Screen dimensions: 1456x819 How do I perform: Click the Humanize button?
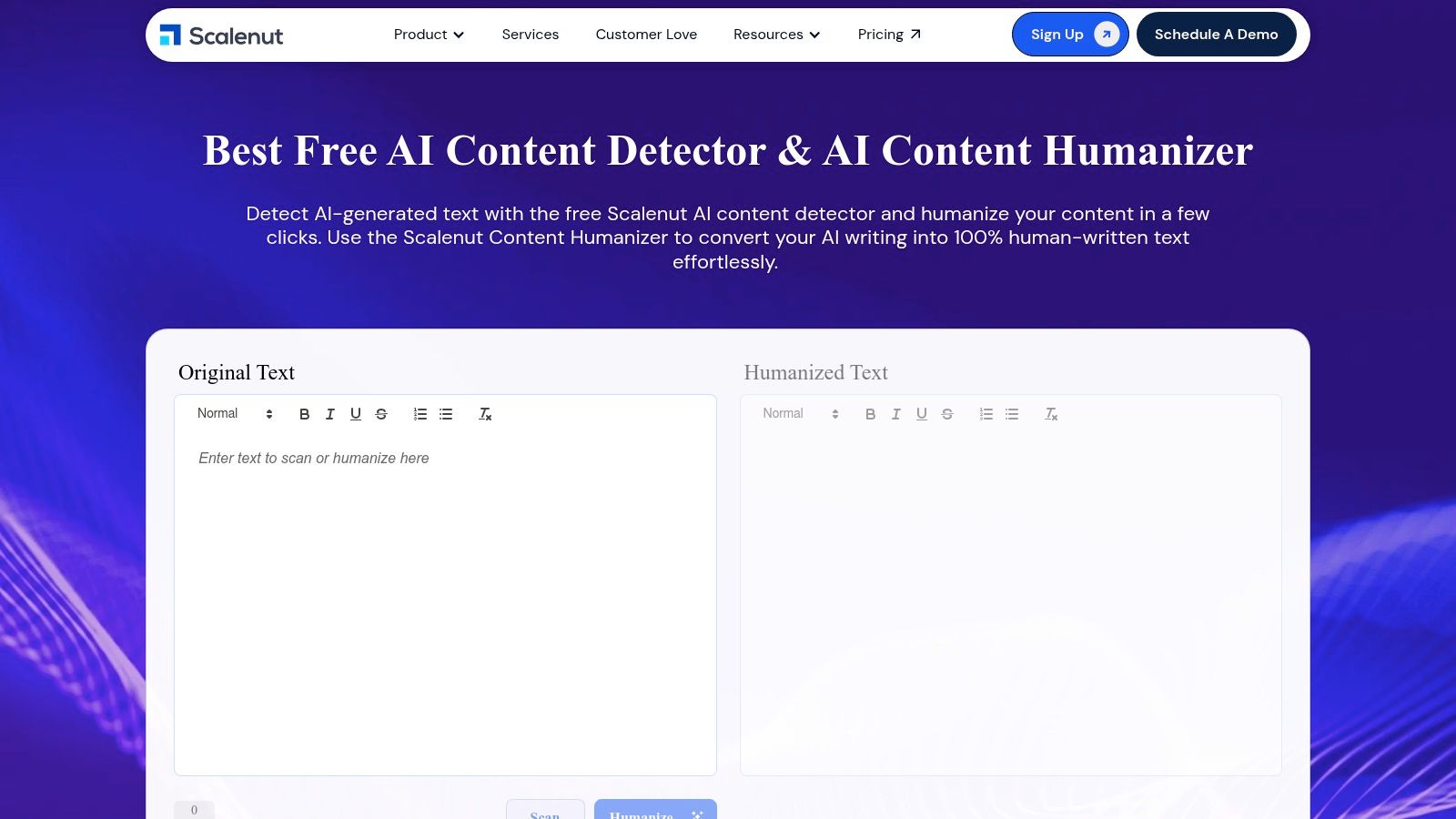tap(654, 814)
